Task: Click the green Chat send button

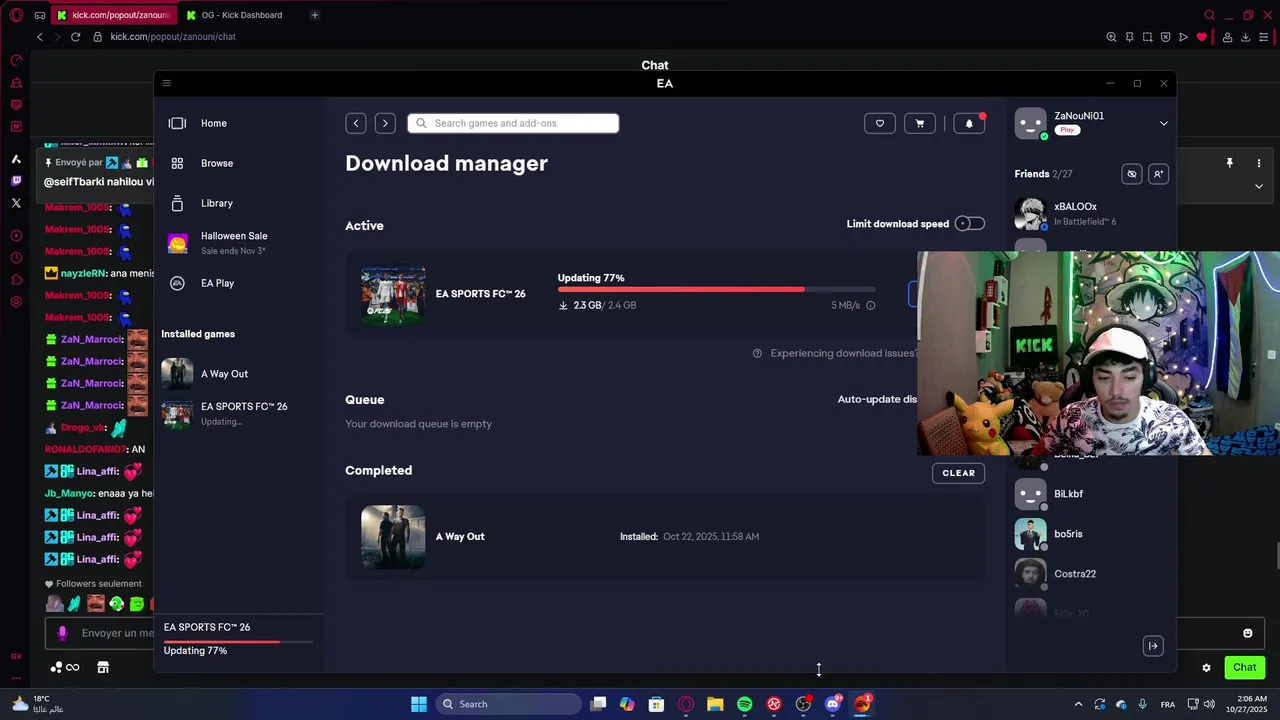Action: (1245, 667)
